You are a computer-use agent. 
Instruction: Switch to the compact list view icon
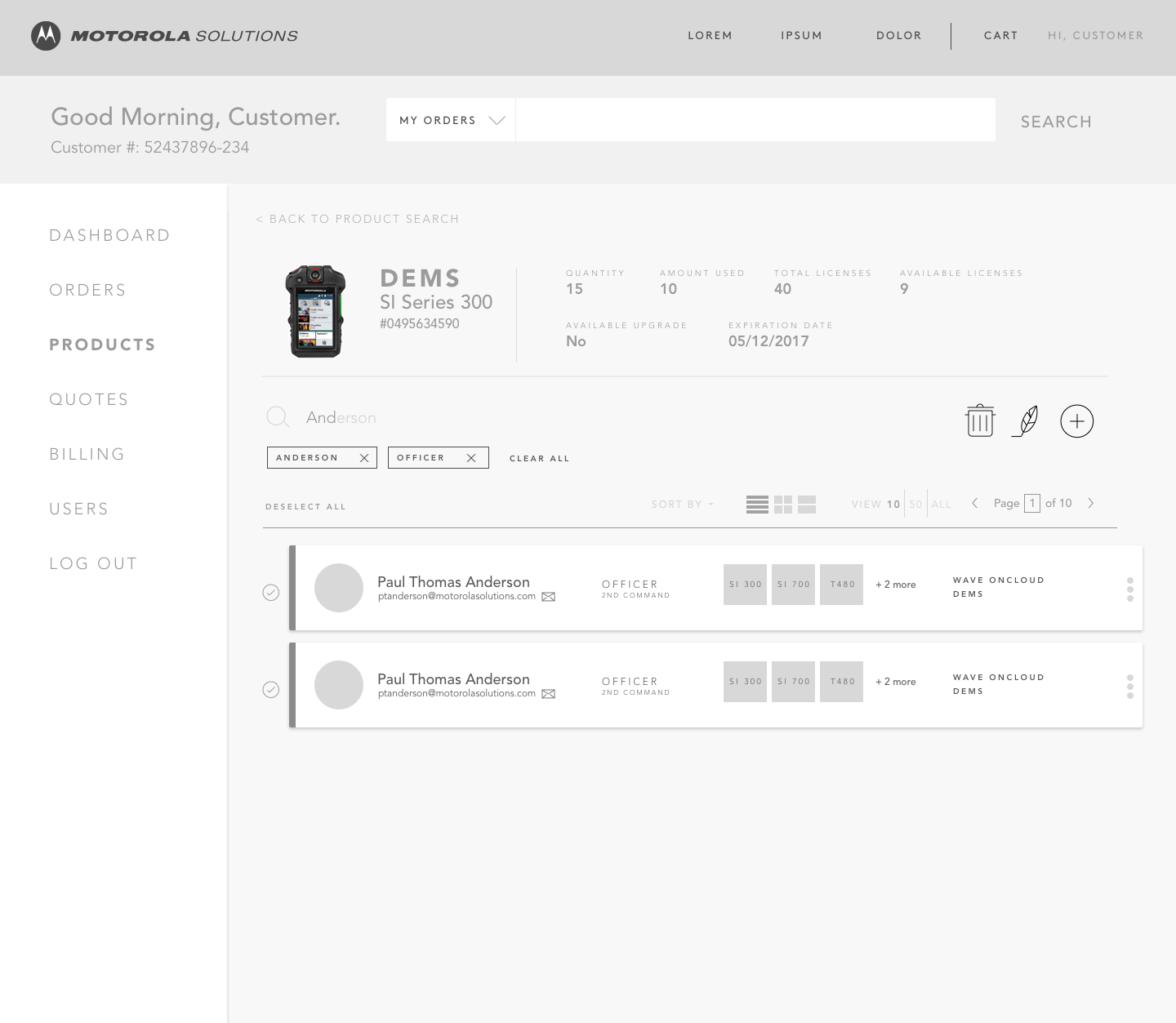pyautogui.click(x=757, y=505)
